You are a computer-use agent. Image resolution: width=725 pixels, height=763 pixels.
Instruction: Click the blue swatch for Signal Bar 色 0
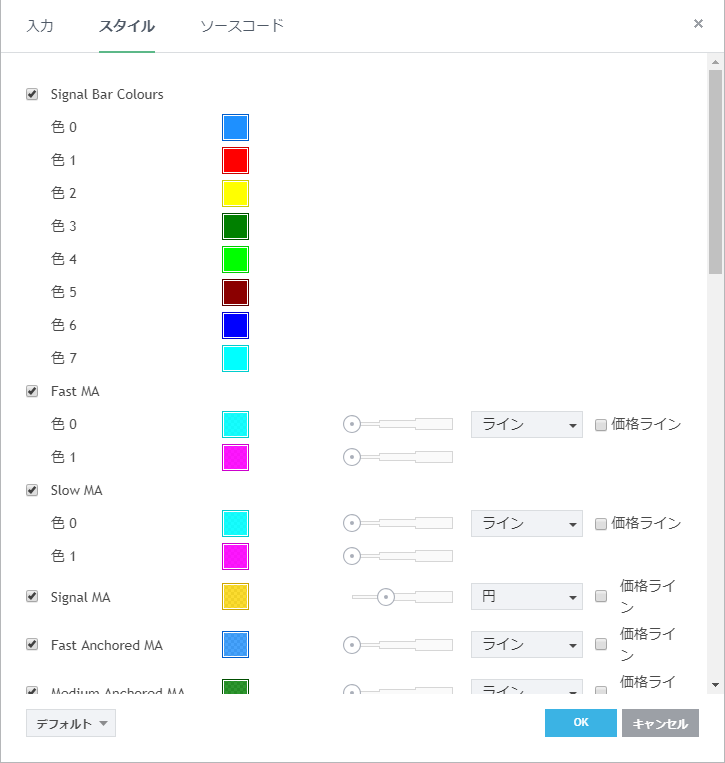pyautogui.click(x=235, y=127)
